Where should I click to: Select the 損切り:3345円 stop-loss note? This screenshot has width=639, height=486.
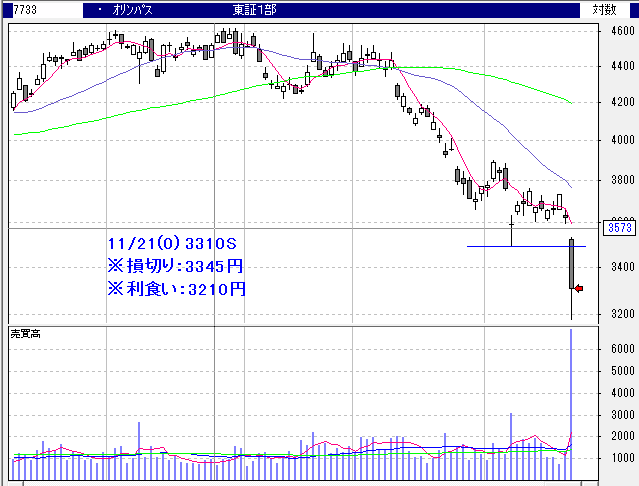pos(175,266)
